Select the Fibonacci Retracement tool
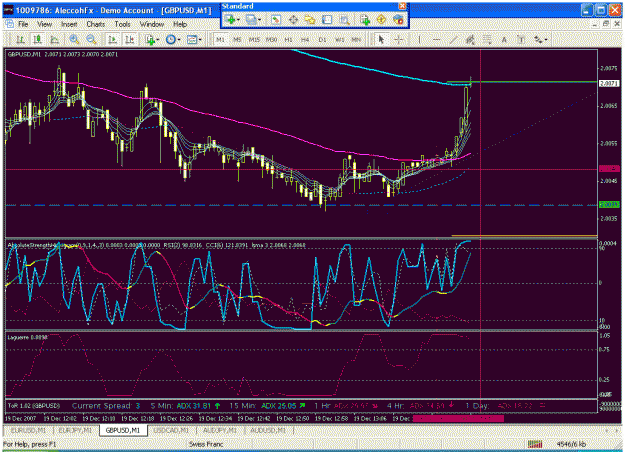The image size is (625, 452). point(487,39)
